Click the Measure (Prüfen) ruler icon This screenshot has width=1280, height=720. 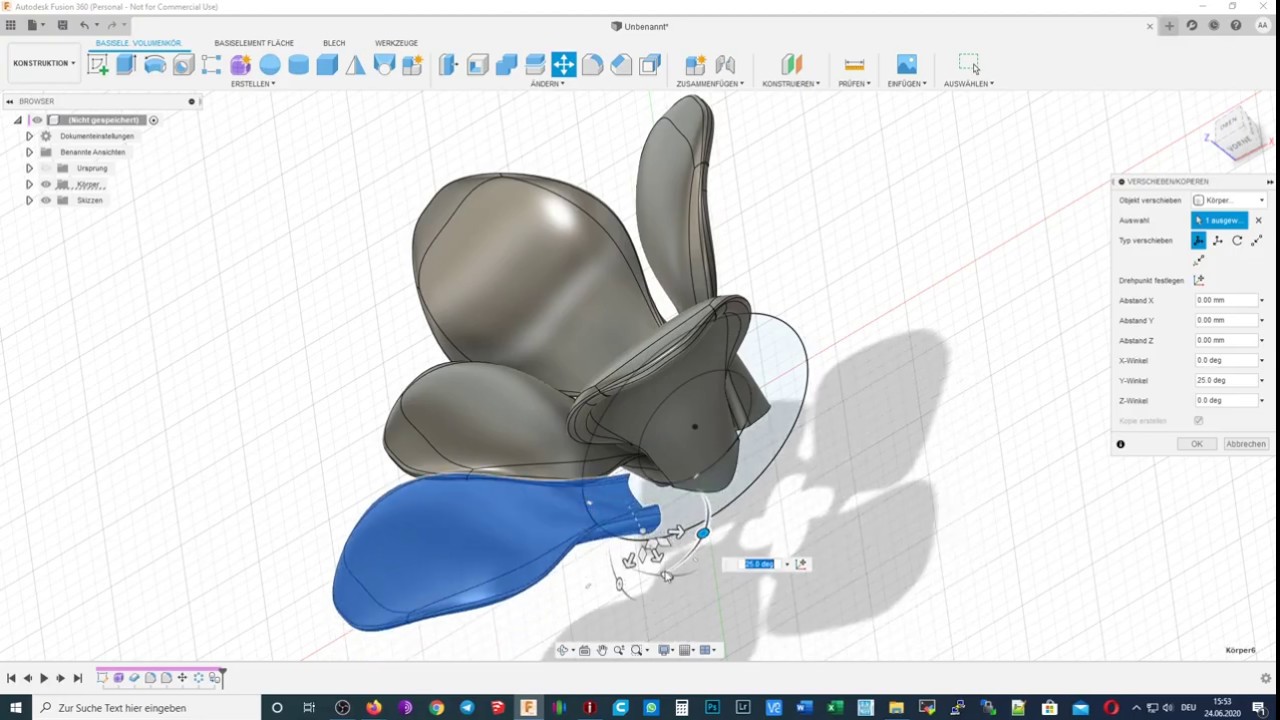click(854, 65)
